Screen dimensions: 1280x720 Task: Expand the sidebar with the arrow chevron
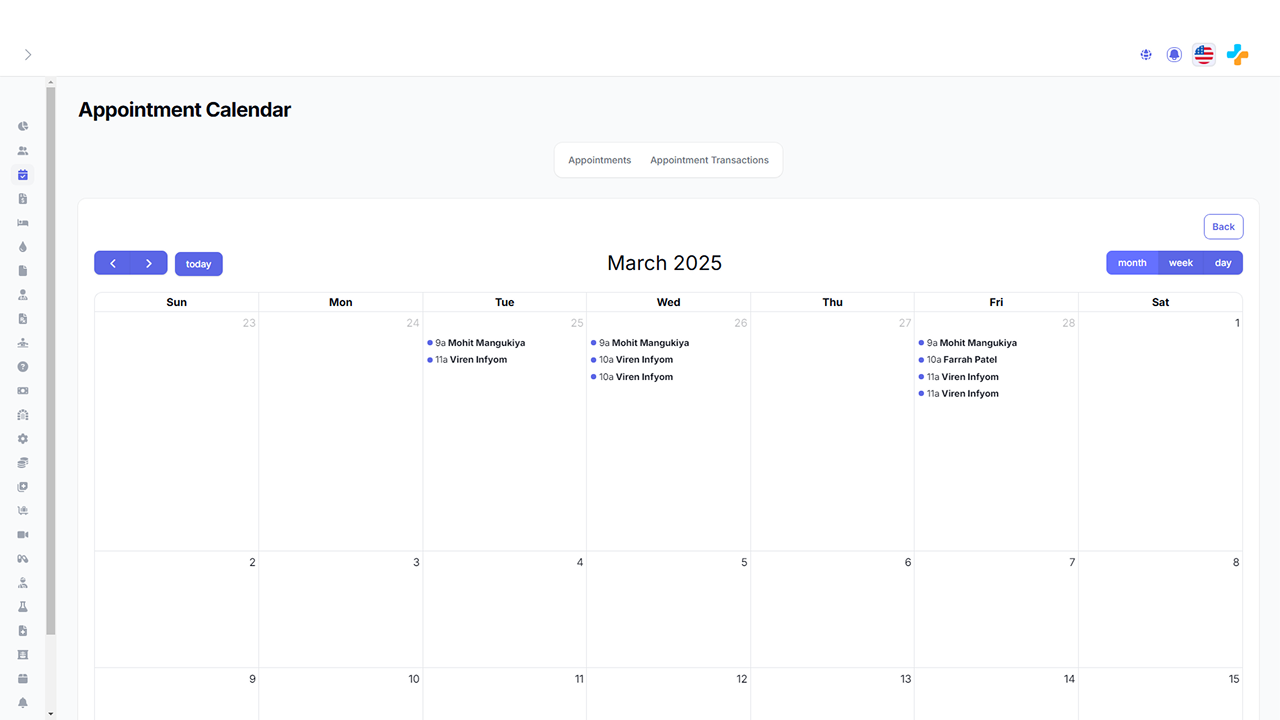pyautogui.click(x=28, y=55)
